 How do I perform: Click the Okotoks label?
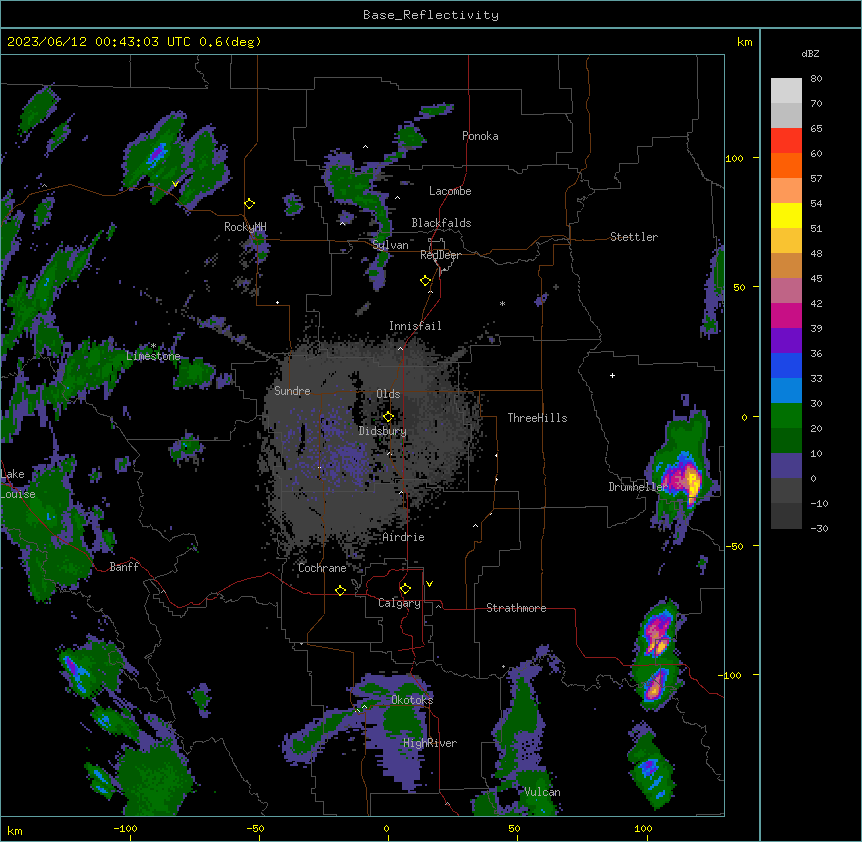[412, 700]
